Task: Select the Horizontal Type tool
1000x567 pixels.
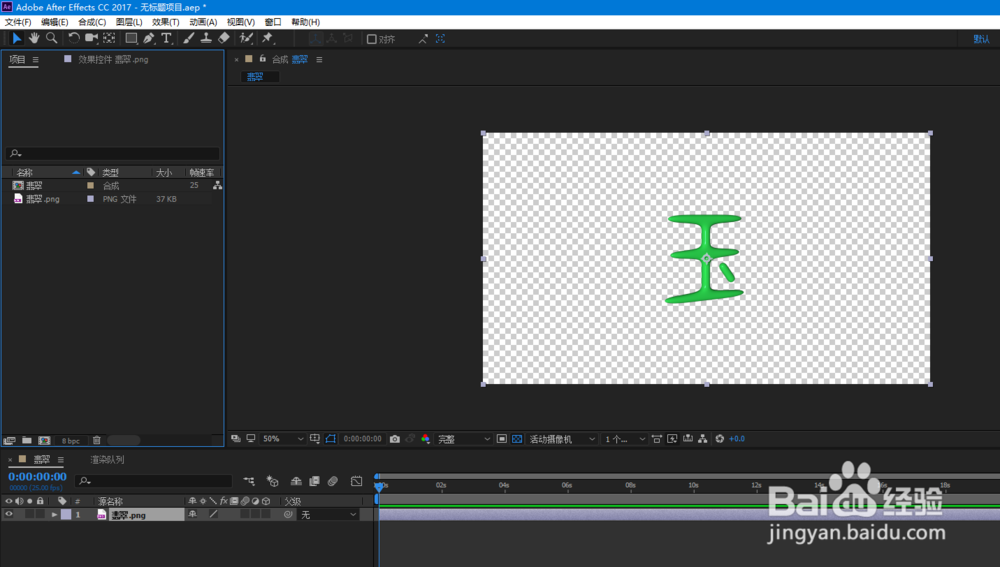Action: pos(166,38)
